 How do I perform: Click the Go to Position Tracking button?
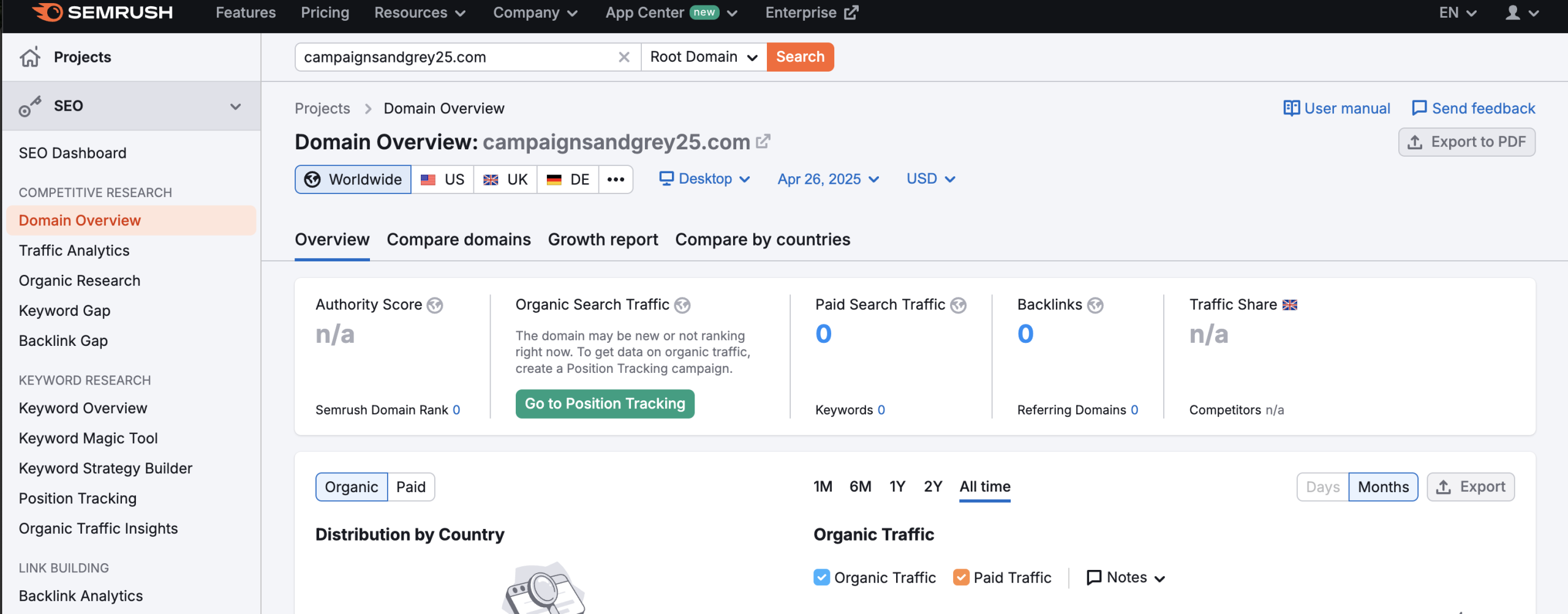pyautogui.click(x=605, y=403)
